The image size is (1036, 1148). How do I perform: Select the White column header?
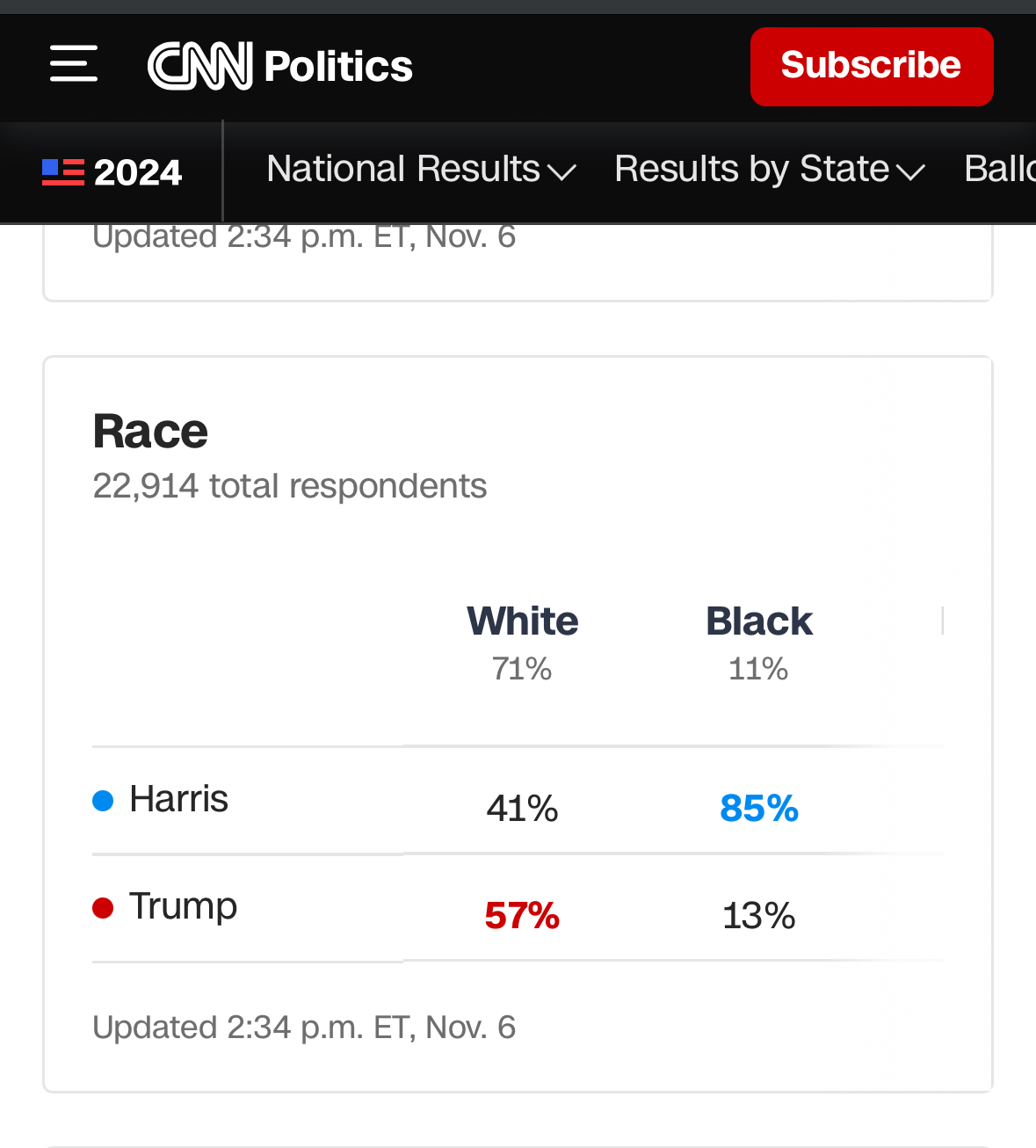pyautogui.click(x=522, y=621)
